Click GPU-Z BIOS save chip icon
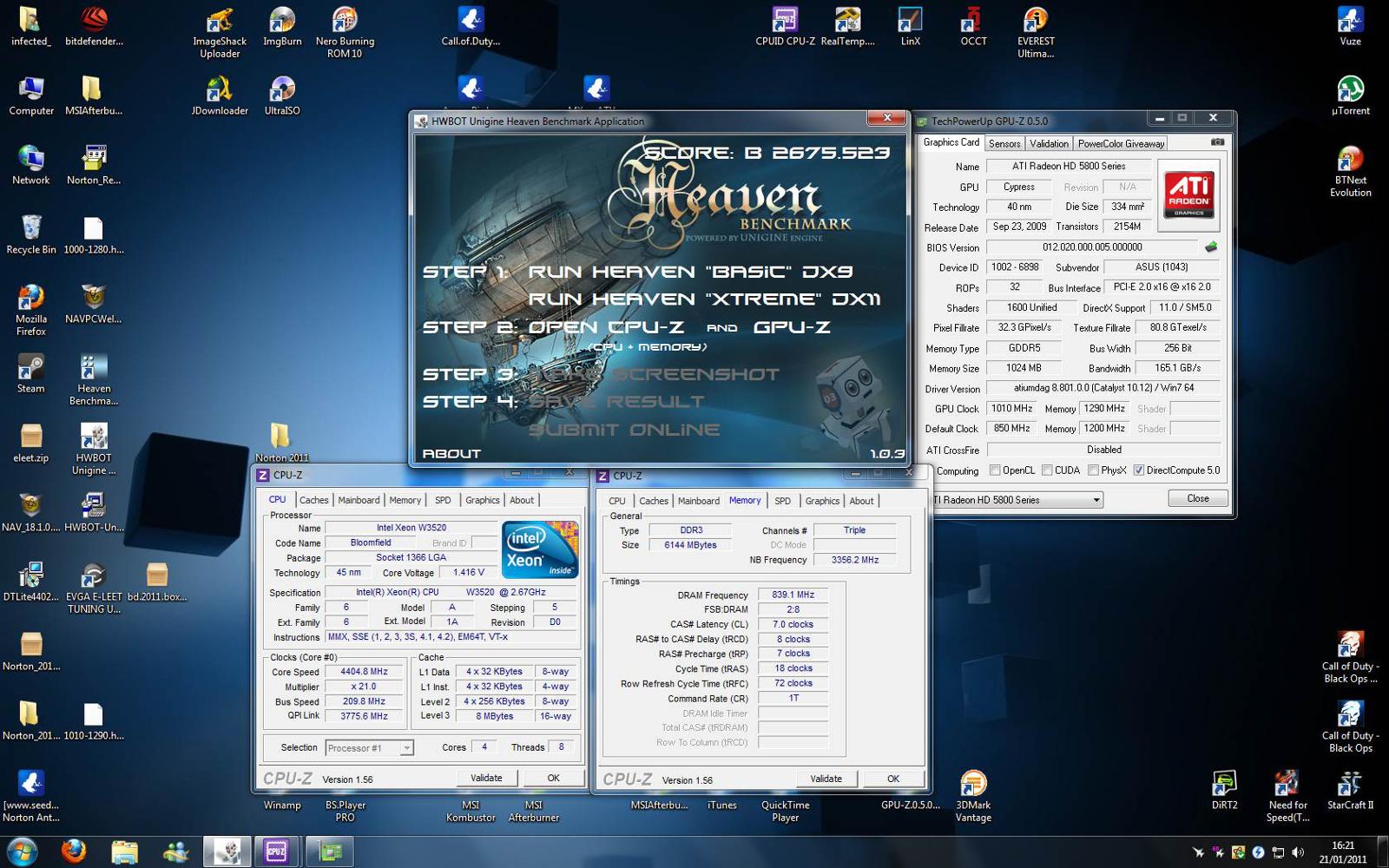The width and height of the screenshot is (1389, 868). tap(1211, 247)
